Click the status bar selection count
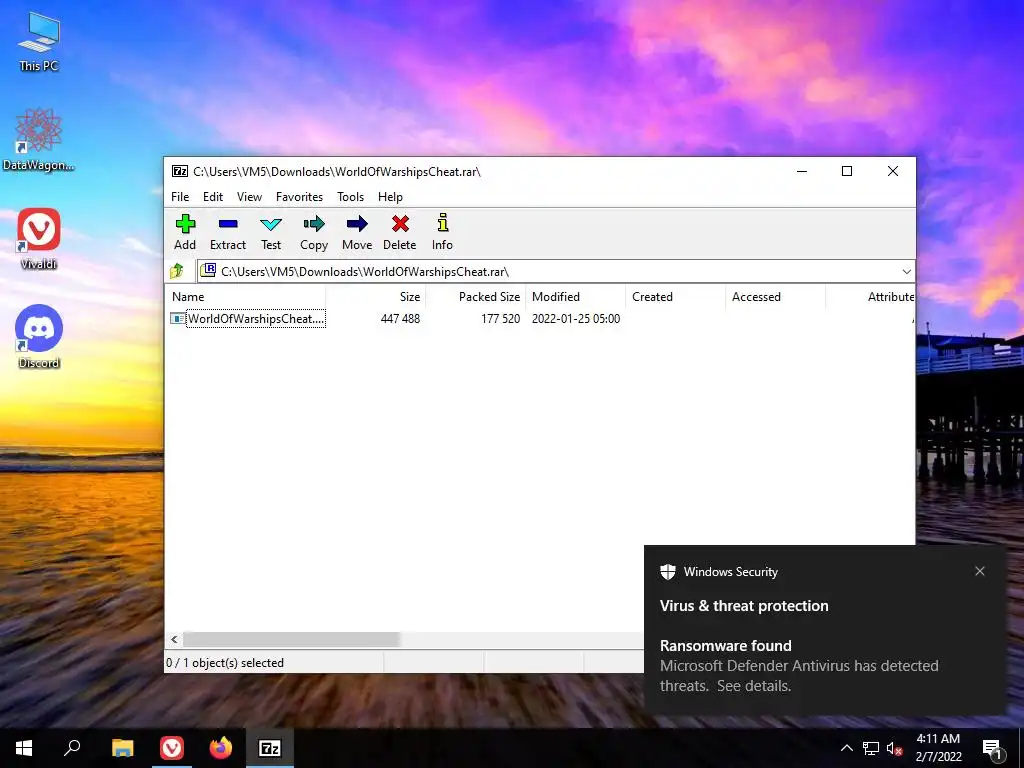 coord(225,663)
